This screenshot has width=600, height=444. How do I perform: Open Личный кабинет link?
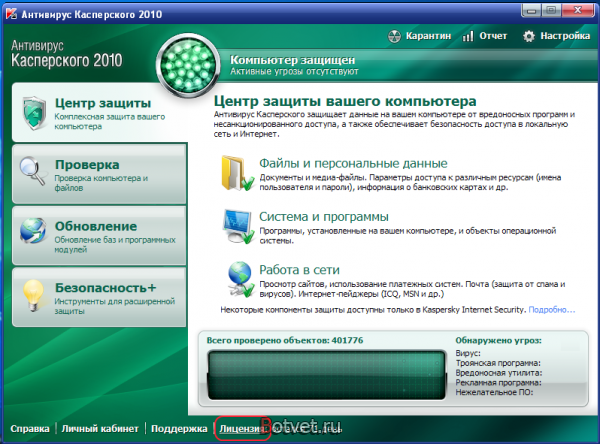coord(100,429)
